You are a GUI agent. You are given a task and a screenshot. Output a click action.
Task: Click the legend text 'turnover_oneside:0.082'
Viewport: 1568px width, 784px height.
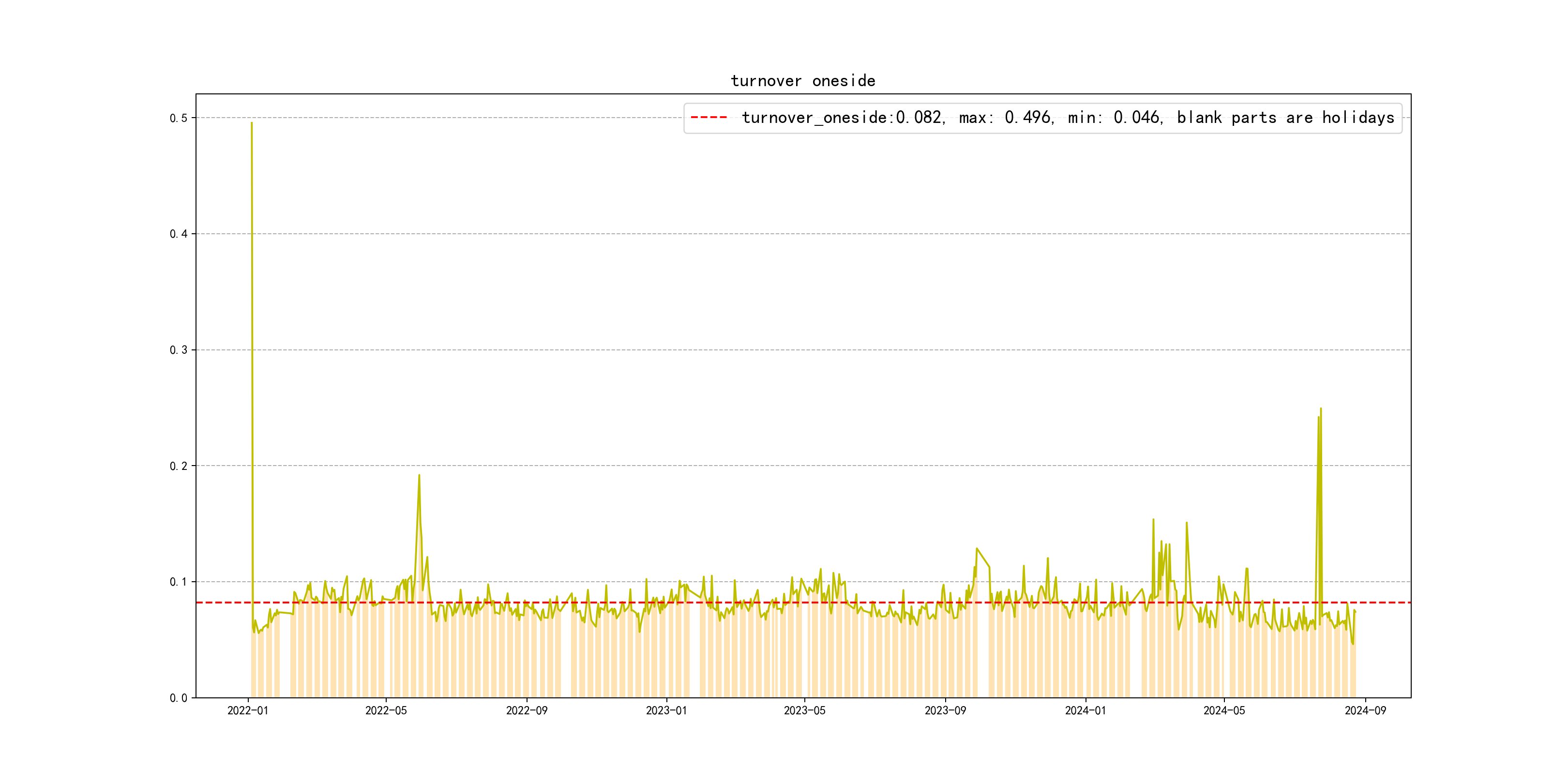tap(843, 117)
